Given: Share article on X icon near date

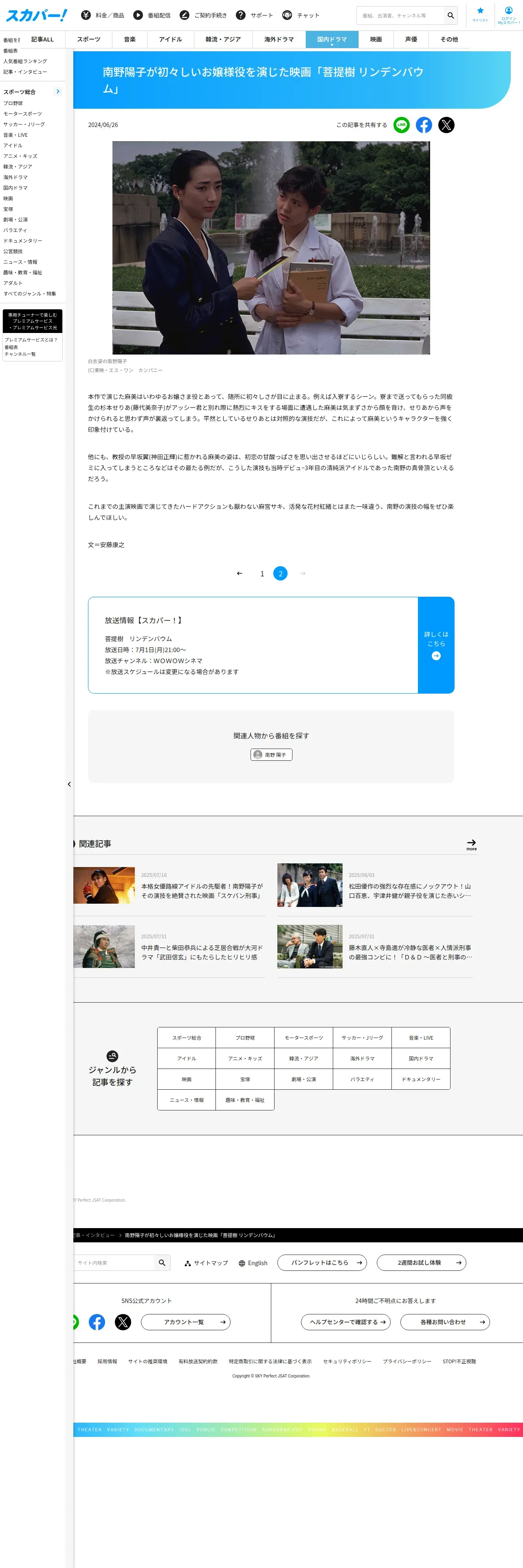Looking at the screenshot, I should [446, 125].
